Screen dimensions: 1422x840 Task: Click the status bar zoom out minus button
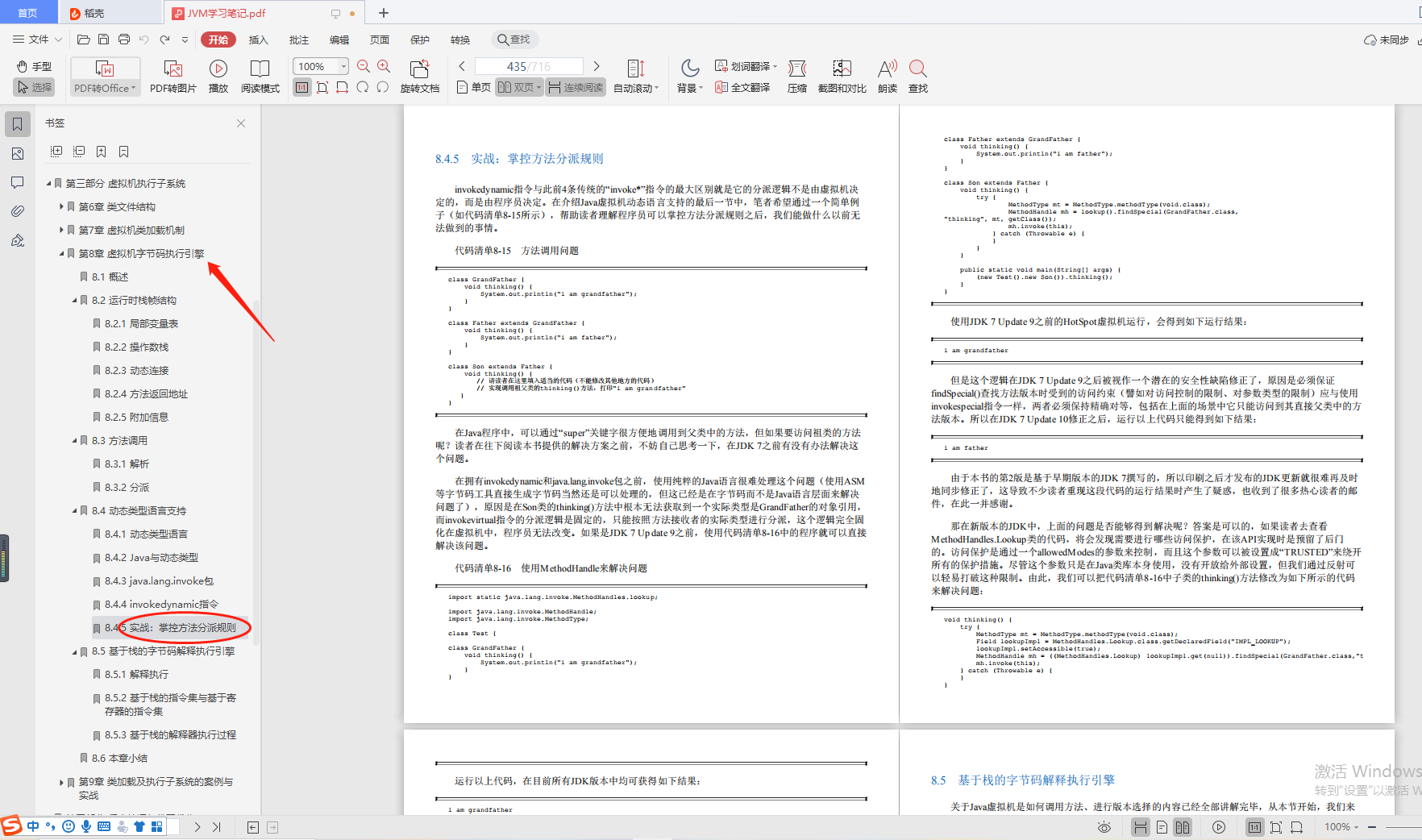point(1372,827)
